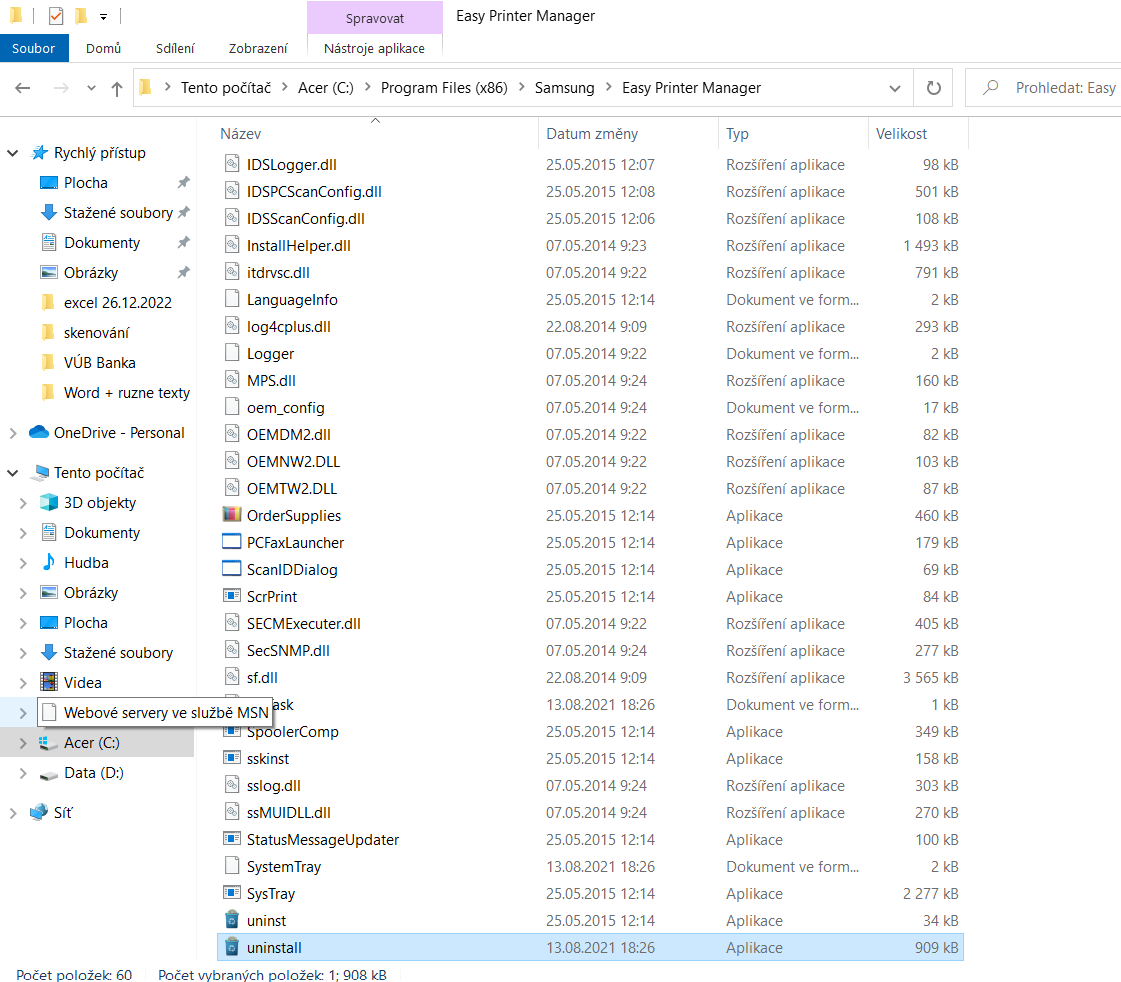1121x982 pixels.
Task: Click the ScrPrint application icon
Action: click(232, 595)
